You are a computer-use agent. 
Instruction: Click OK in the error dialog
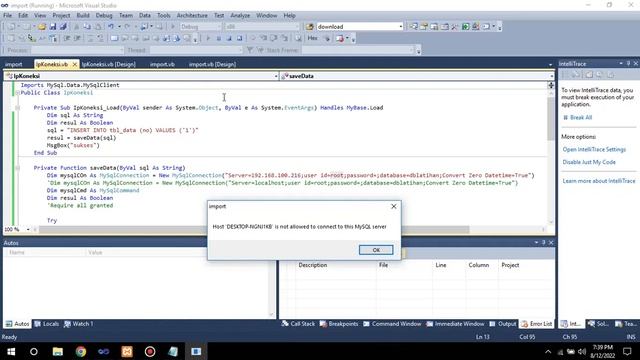click(376, 250)
